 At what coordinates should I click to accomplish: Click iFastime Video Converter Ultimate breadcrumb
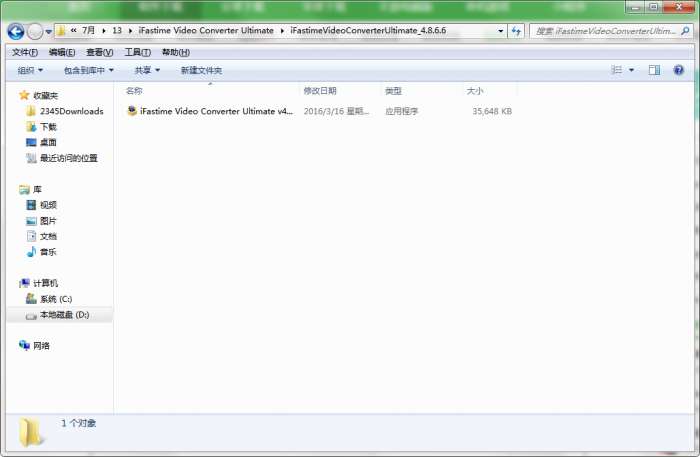pos(206,30)
